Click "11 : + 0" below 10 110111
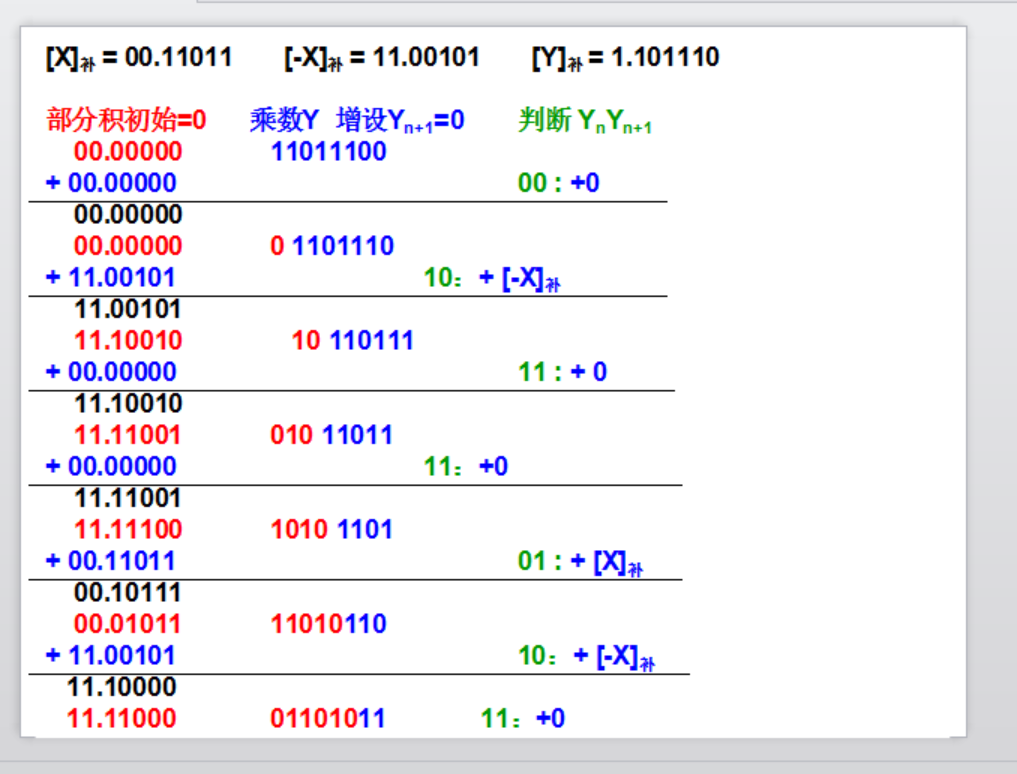 [562, 372]
